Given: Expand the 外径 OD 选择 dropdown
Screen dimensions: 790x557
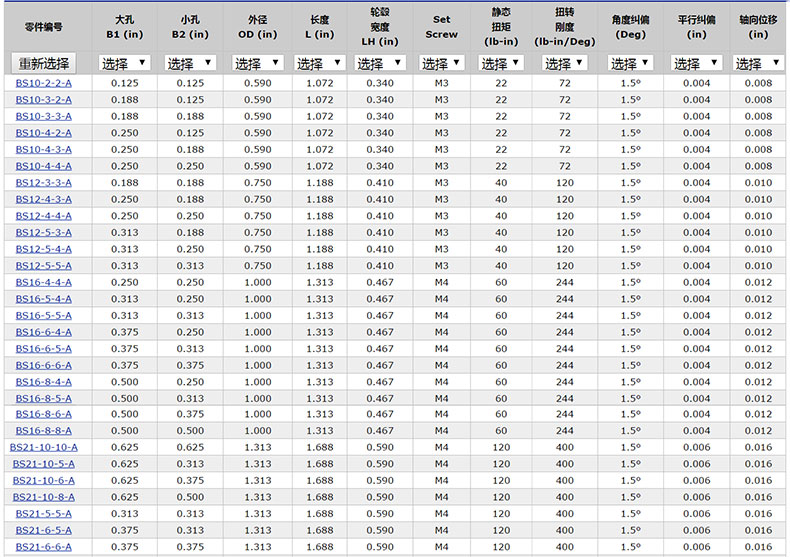Looking at the screenshot, I should click(257, 63).
